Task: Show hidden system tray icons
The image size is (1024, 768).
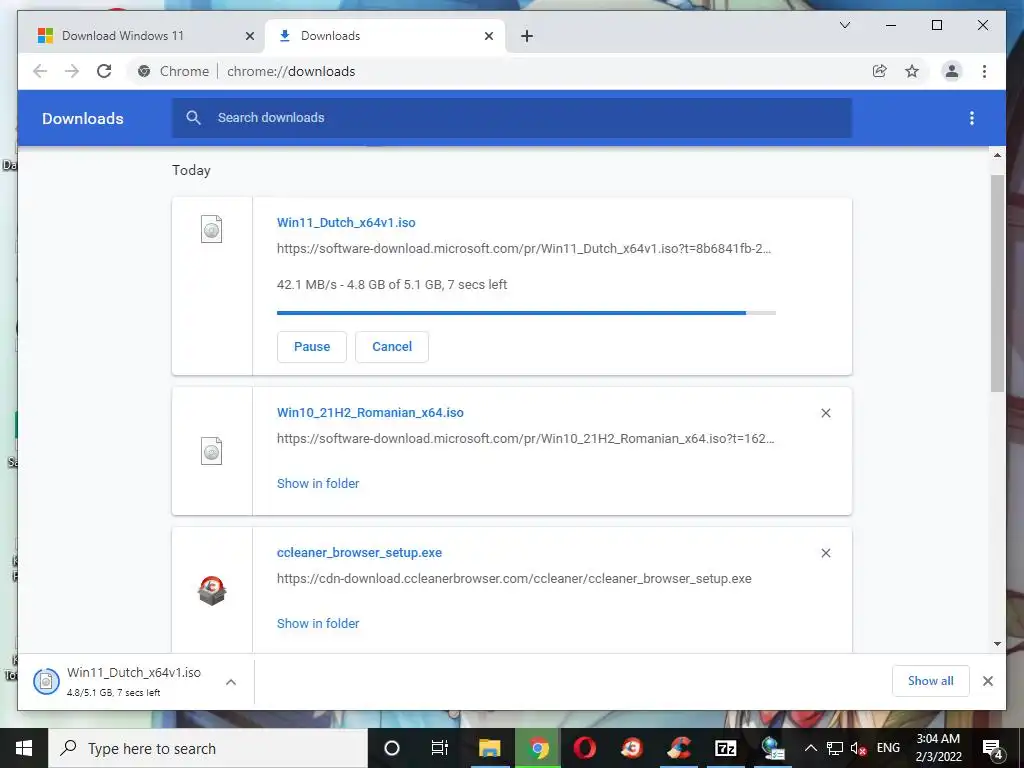Action: (810, 748)
